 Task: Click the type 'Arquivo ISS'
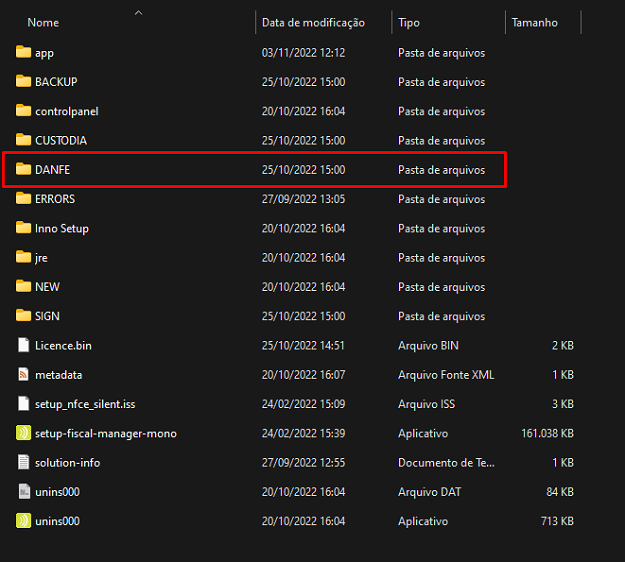[x=426, y=404]
